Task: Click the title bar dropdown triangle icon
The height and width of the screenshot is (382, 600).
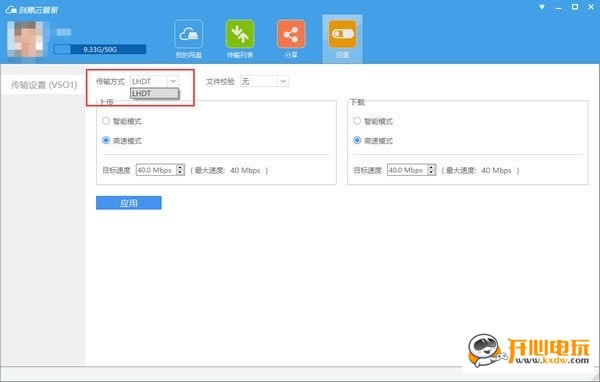Action: [x=542, y=7]
